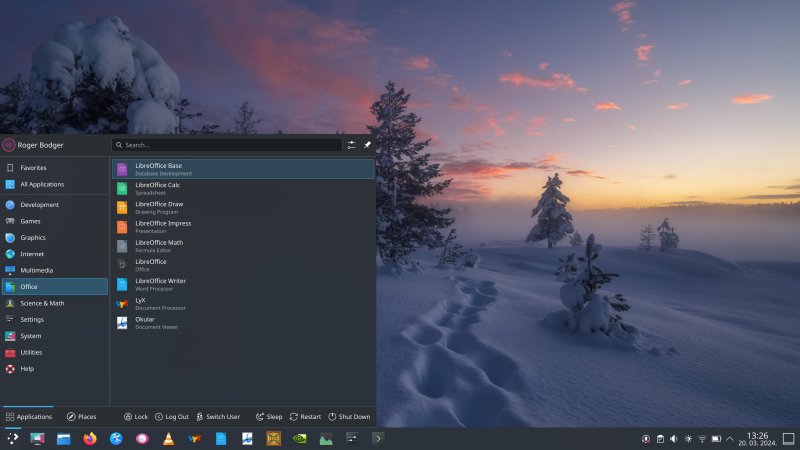Launch LibreOffice Draw
The width and height of the screenshot is (800, 450).
(243, 208)
